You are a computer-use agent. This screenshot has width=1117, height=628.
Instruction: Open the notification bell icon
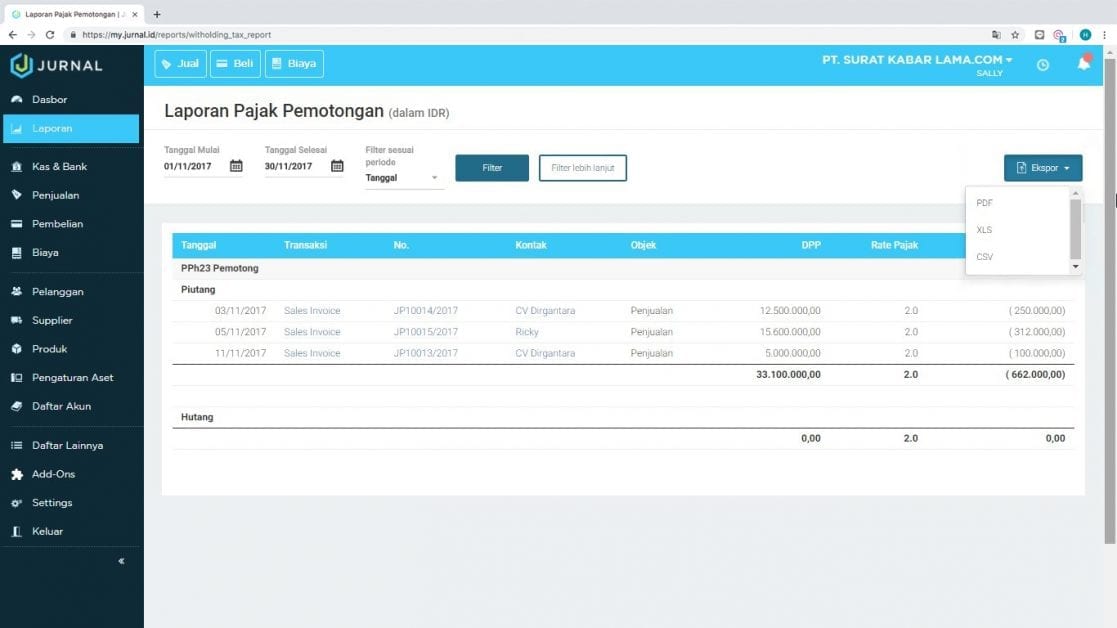[1083, 63]
